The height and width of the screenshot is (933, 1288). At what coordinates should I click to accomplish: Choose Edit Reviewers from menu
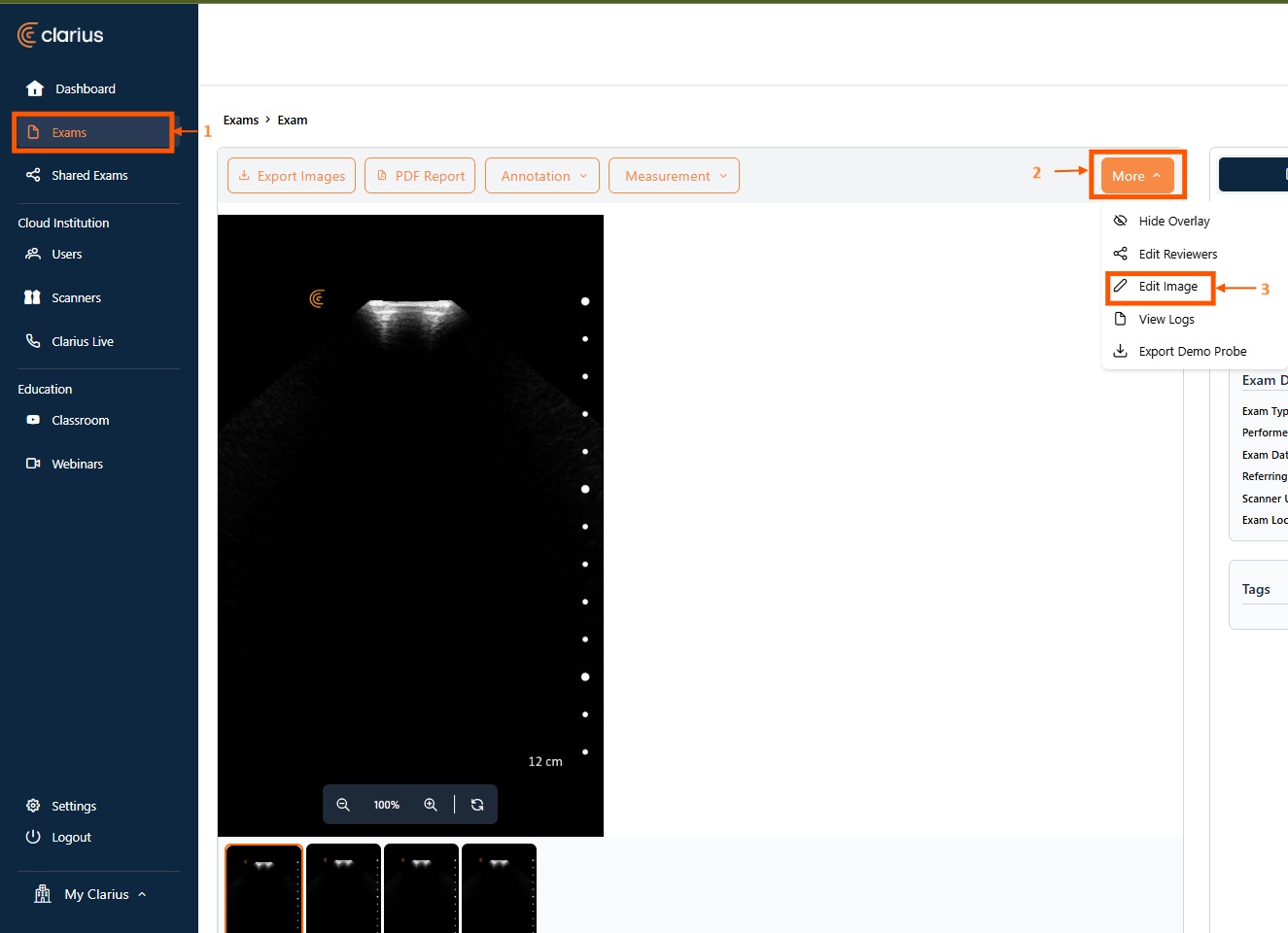[x=1165, y=254]
